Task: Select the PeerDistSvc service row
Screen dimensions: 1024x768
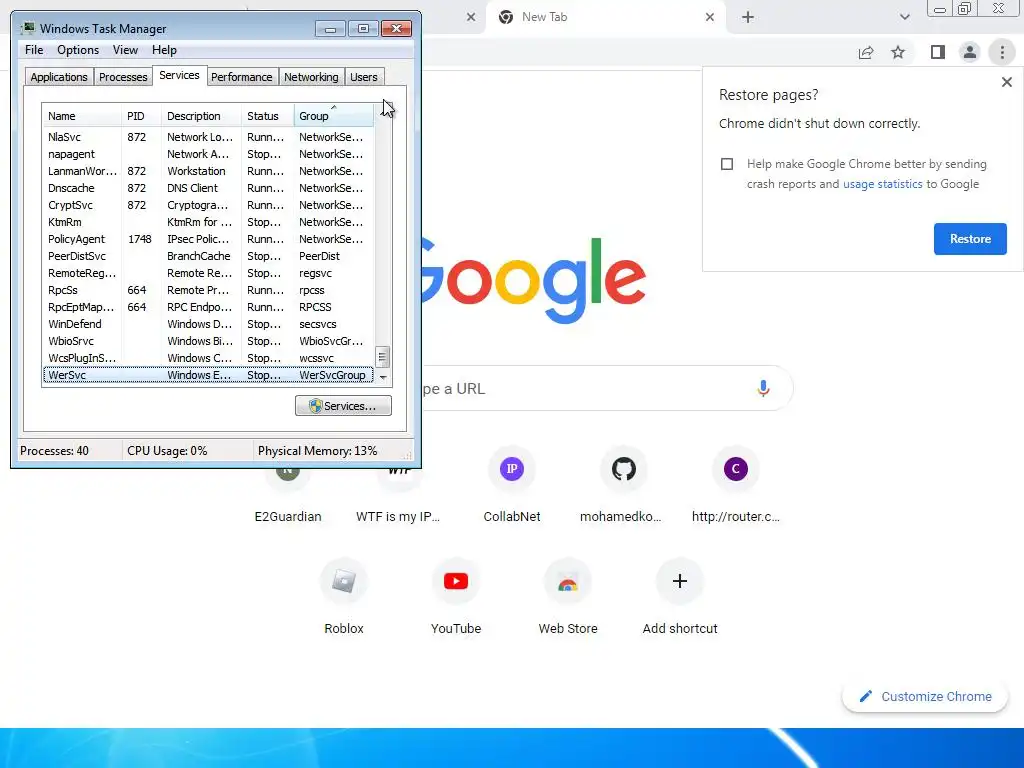Action: pyautogui.click(x=208, y=256)
